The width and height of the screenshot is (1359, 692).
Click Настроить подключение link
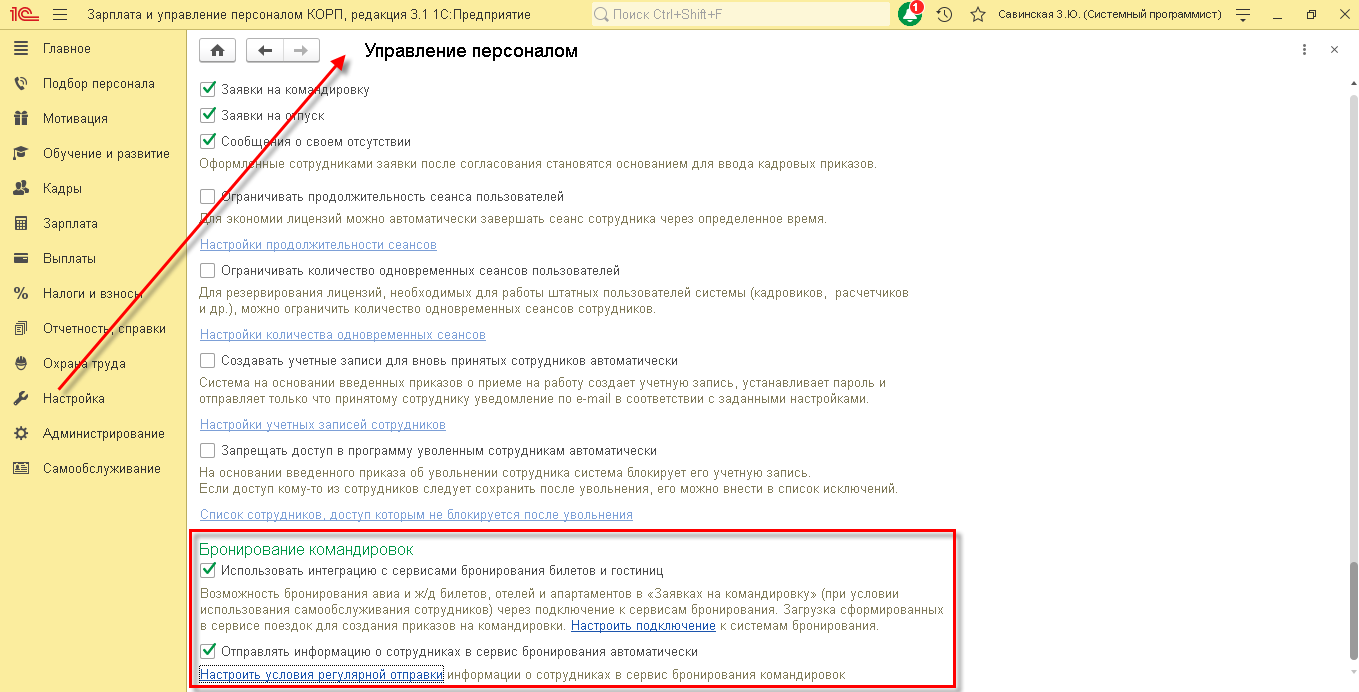click(x=643, y=626)
